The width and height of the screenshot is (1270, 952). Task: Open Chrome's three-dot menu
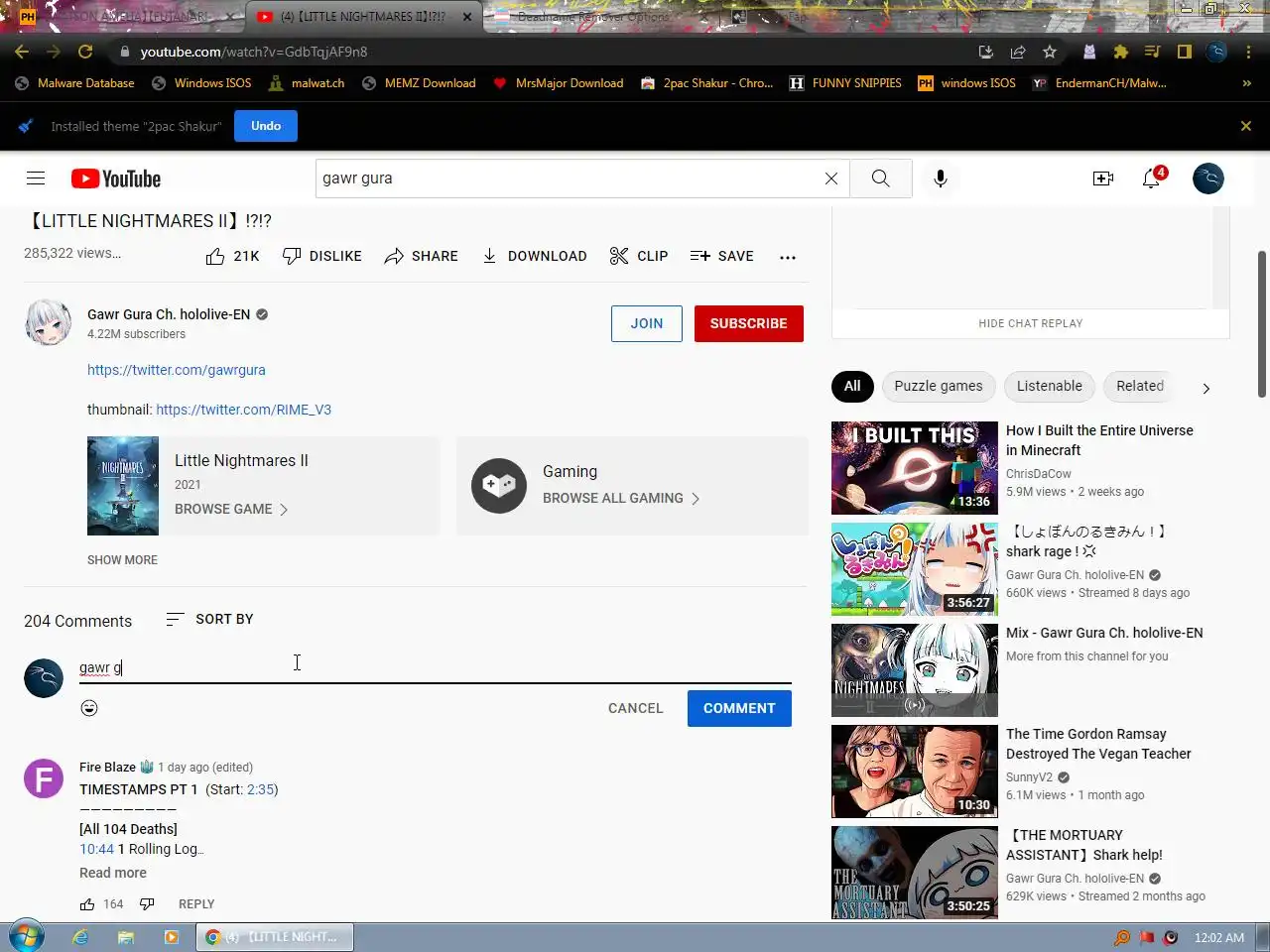pyautogui.click(x=1248, y=52)
